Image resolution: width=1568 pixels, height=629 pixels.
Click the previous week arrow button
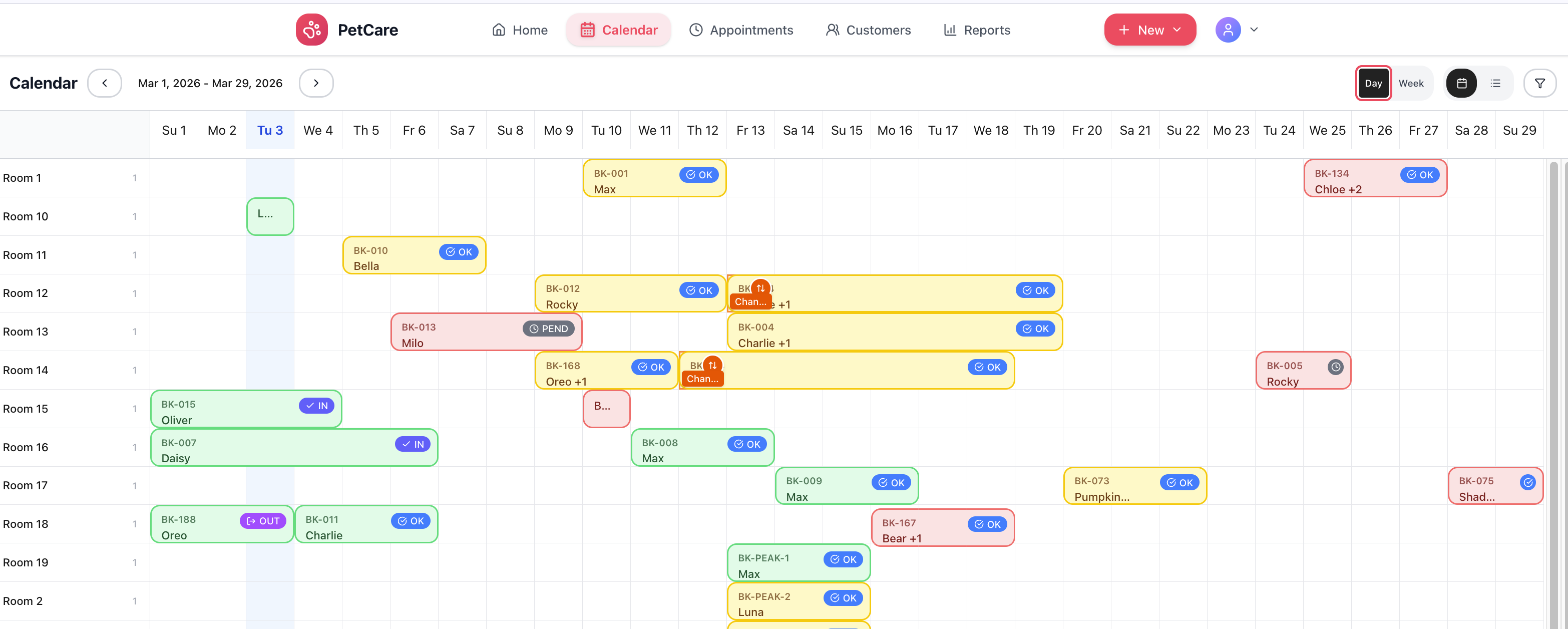click(104, 83)
